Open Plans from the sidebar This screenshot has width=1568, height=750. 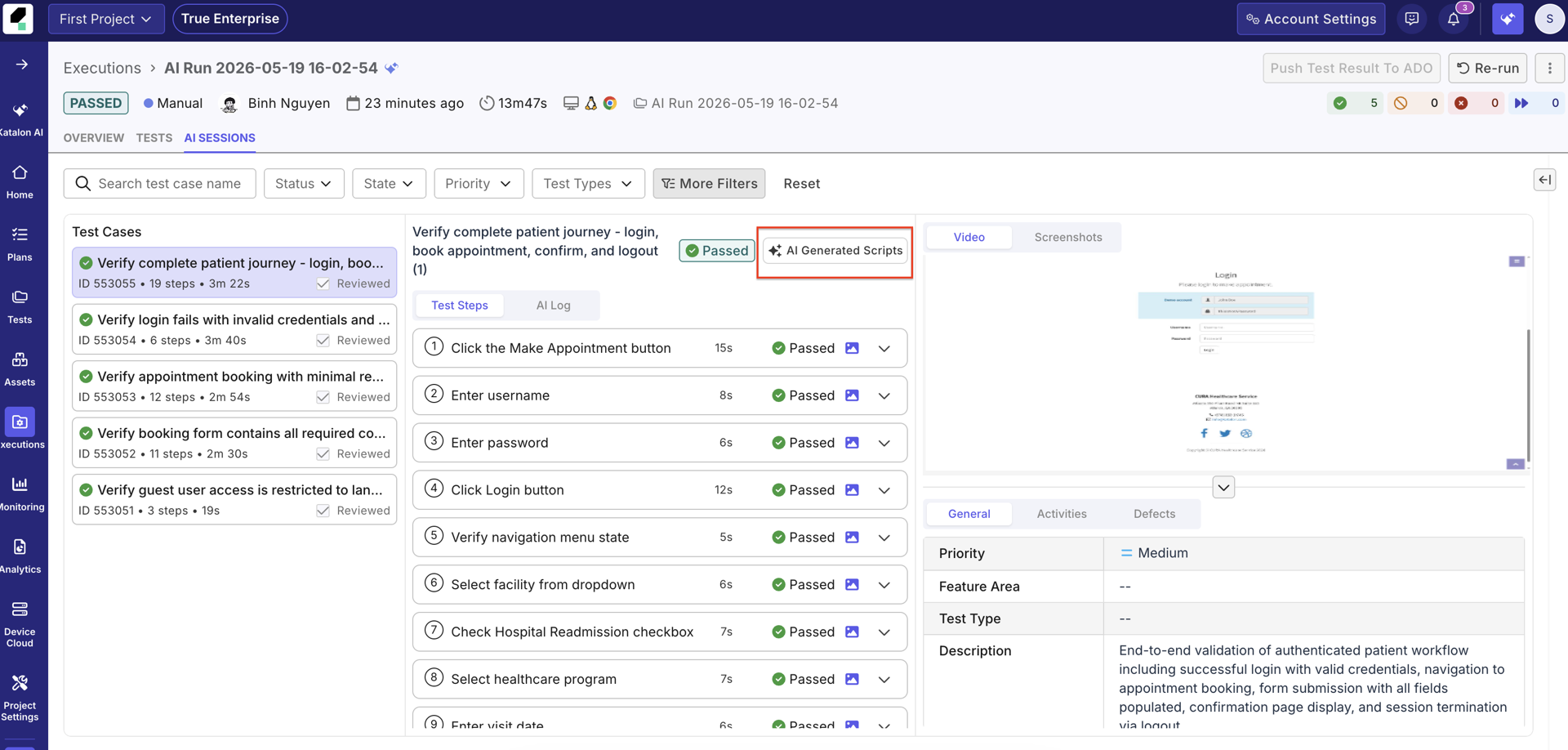click(x=20, y=244)
